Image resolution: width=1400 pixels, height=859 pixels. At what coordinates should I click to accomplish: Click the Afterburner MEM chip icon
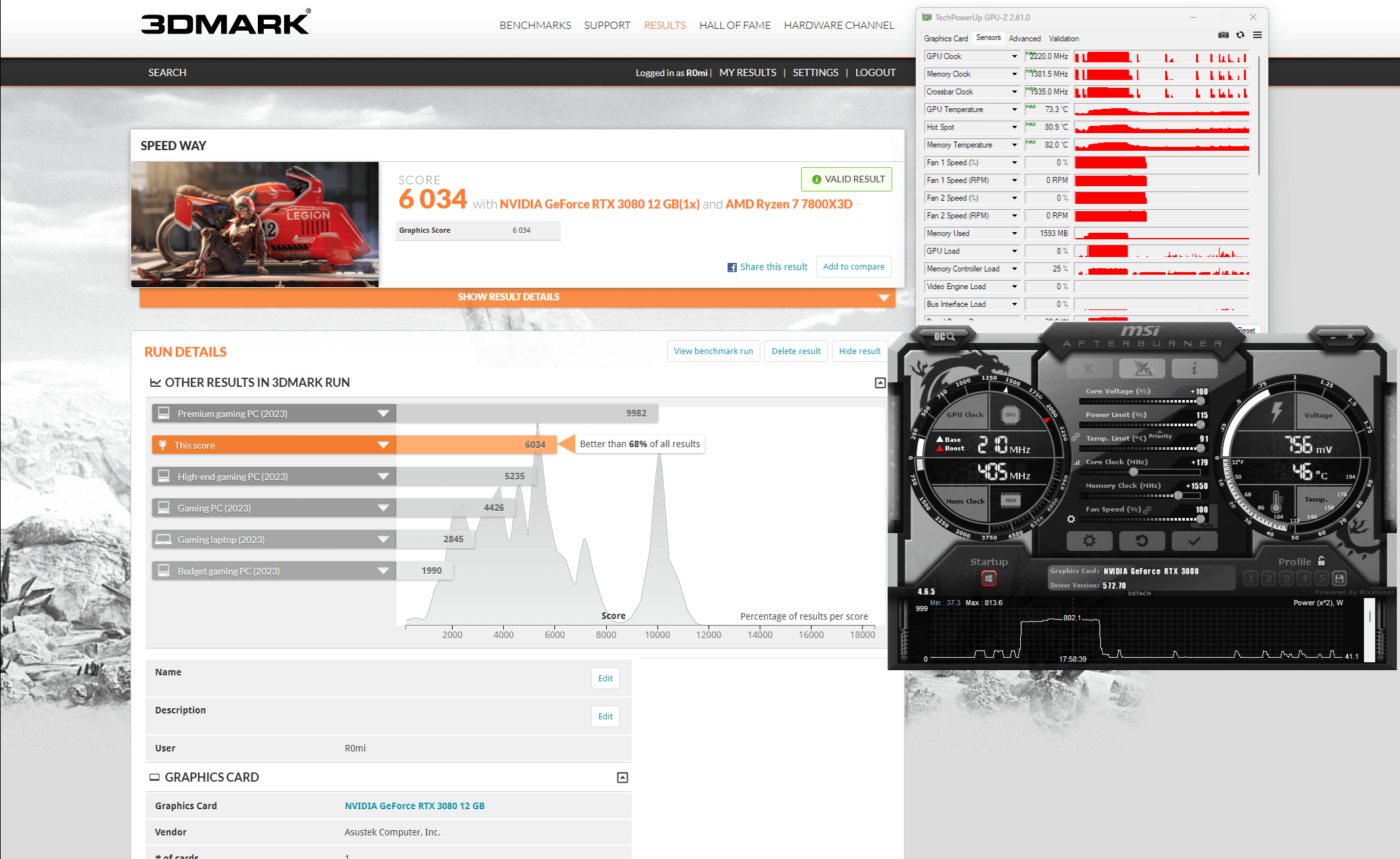pos(1010,501)
